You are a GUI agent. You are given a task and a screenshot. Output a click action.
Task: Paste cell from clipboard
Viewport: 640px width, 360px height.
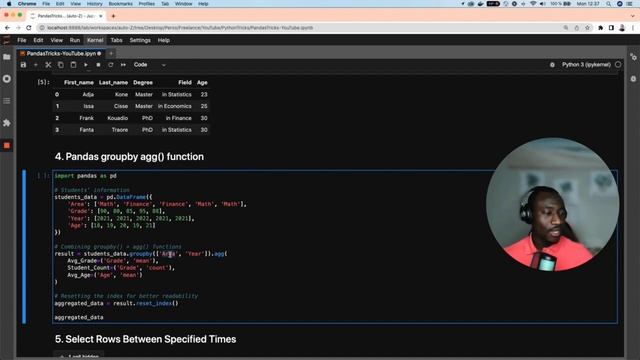[73, 65]
